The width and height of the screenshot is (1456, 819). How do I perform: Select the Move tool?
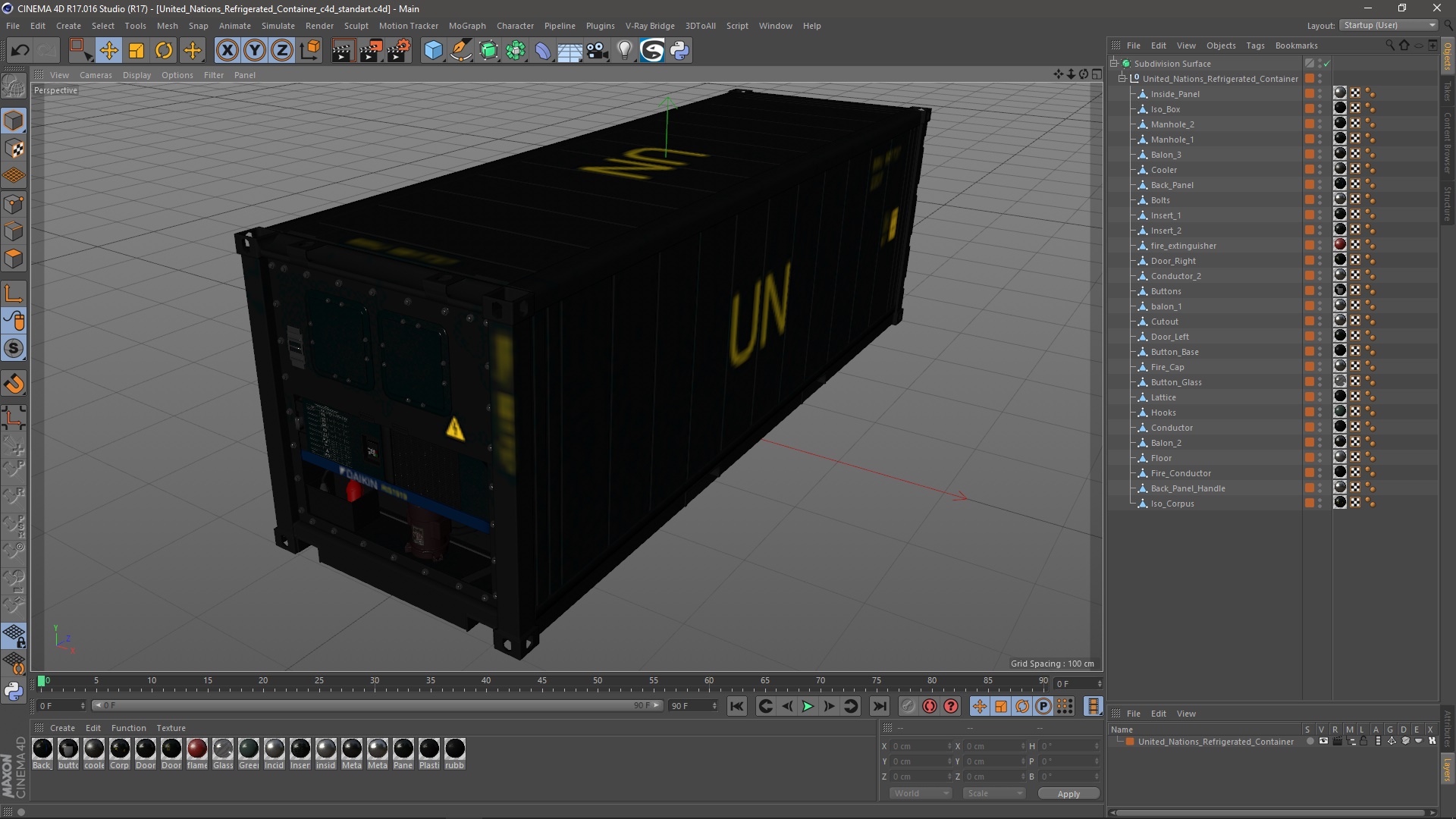[x=109, y=51]
